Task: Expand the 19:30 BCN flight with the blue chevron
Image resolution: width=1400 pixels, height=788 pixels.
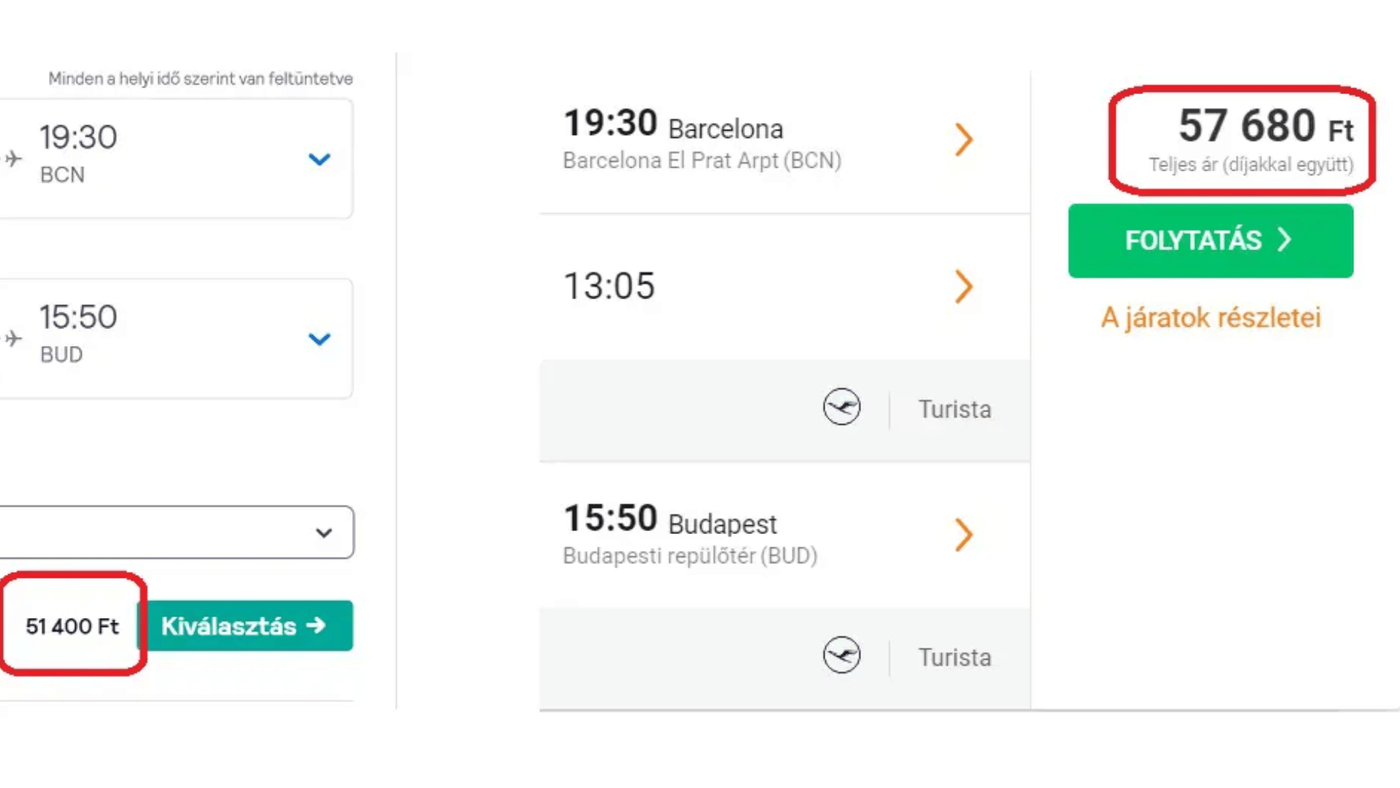Action: point(319,159)
